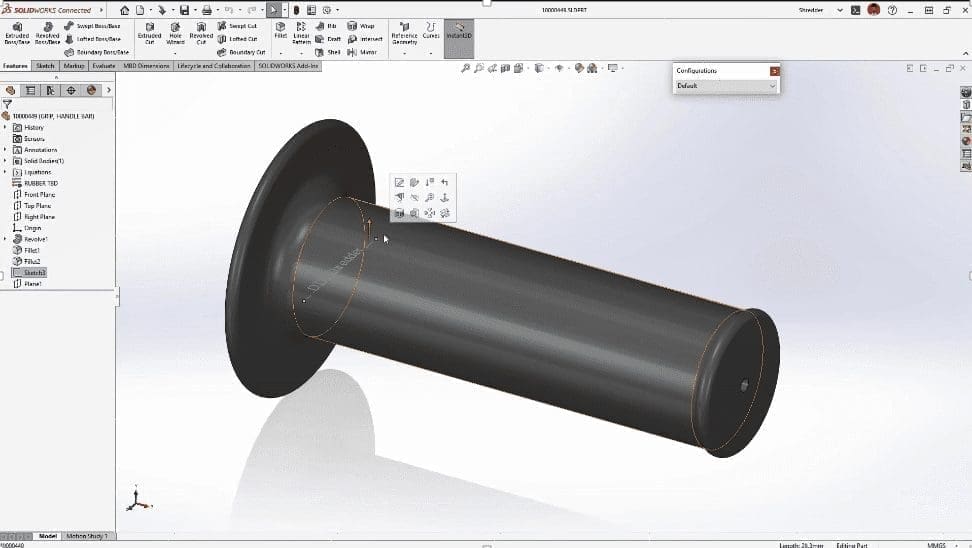Switch to the MBD Dimensions tab
972x548 pixels.
click(146, 66)
